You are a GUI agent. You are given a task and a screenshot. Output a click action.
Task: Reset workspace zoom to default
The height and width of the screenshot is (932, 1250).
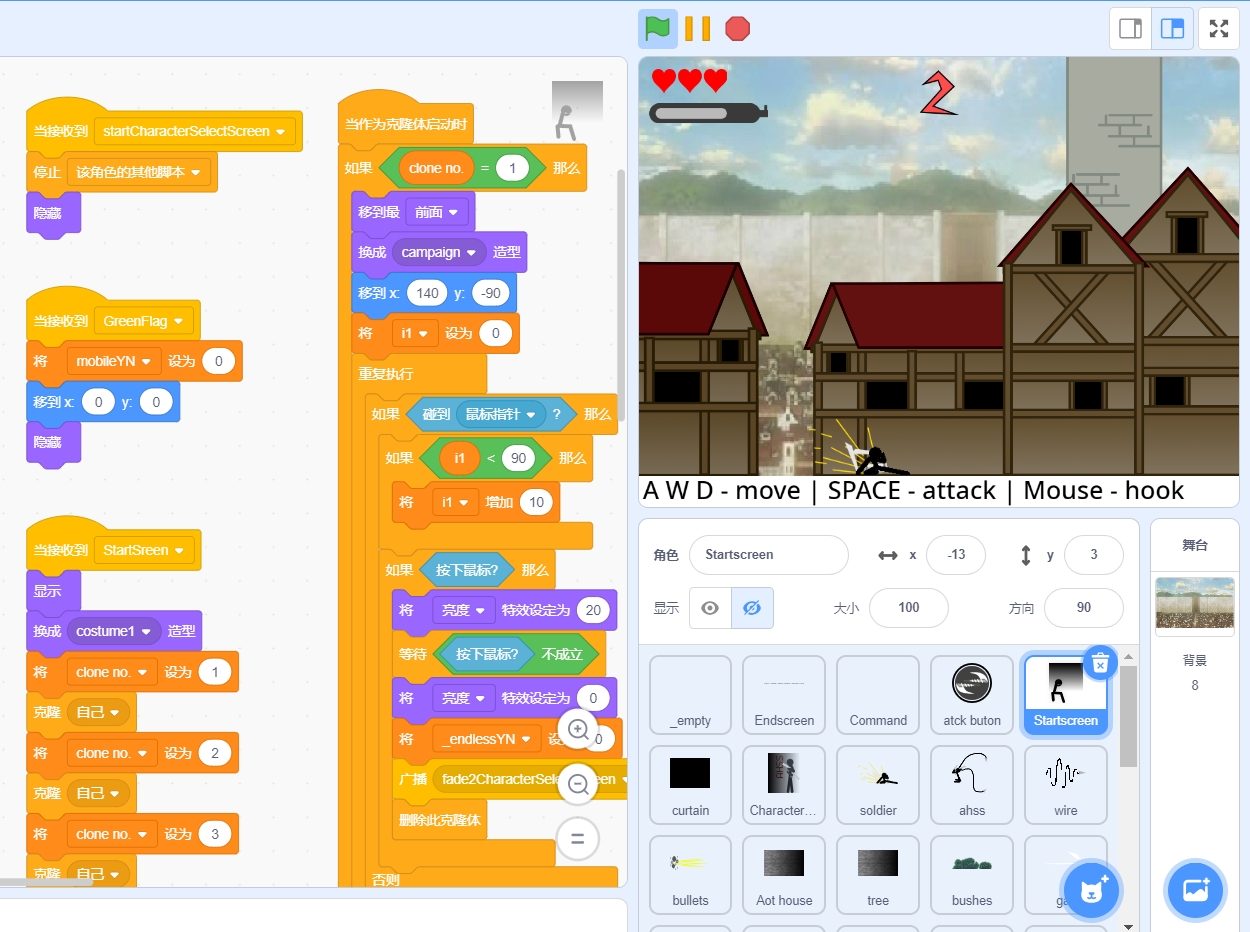click(578, 839)
